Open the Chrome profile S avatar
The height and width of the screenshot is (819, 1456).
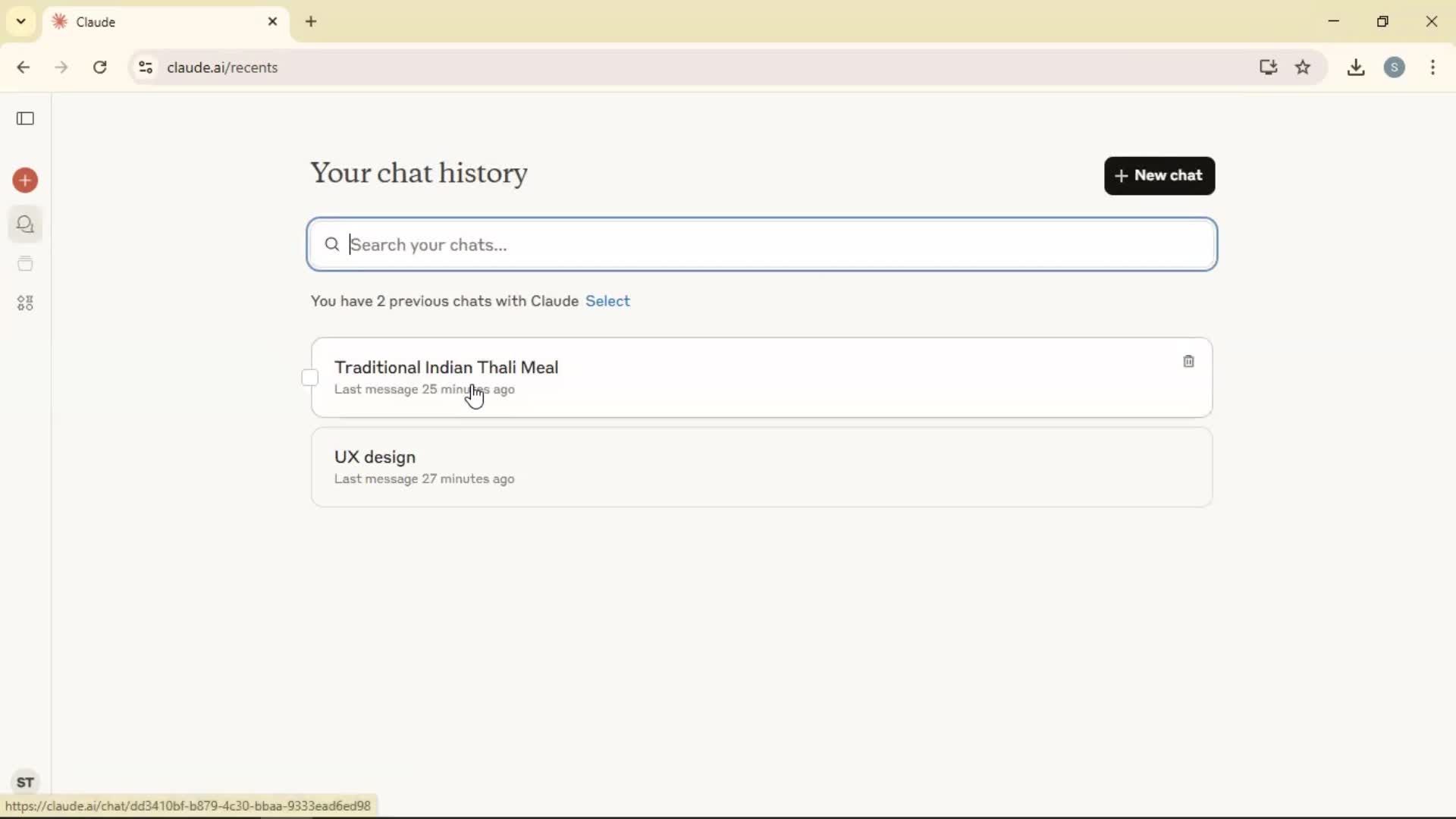pyautogui.click(x=1394, y=67)
